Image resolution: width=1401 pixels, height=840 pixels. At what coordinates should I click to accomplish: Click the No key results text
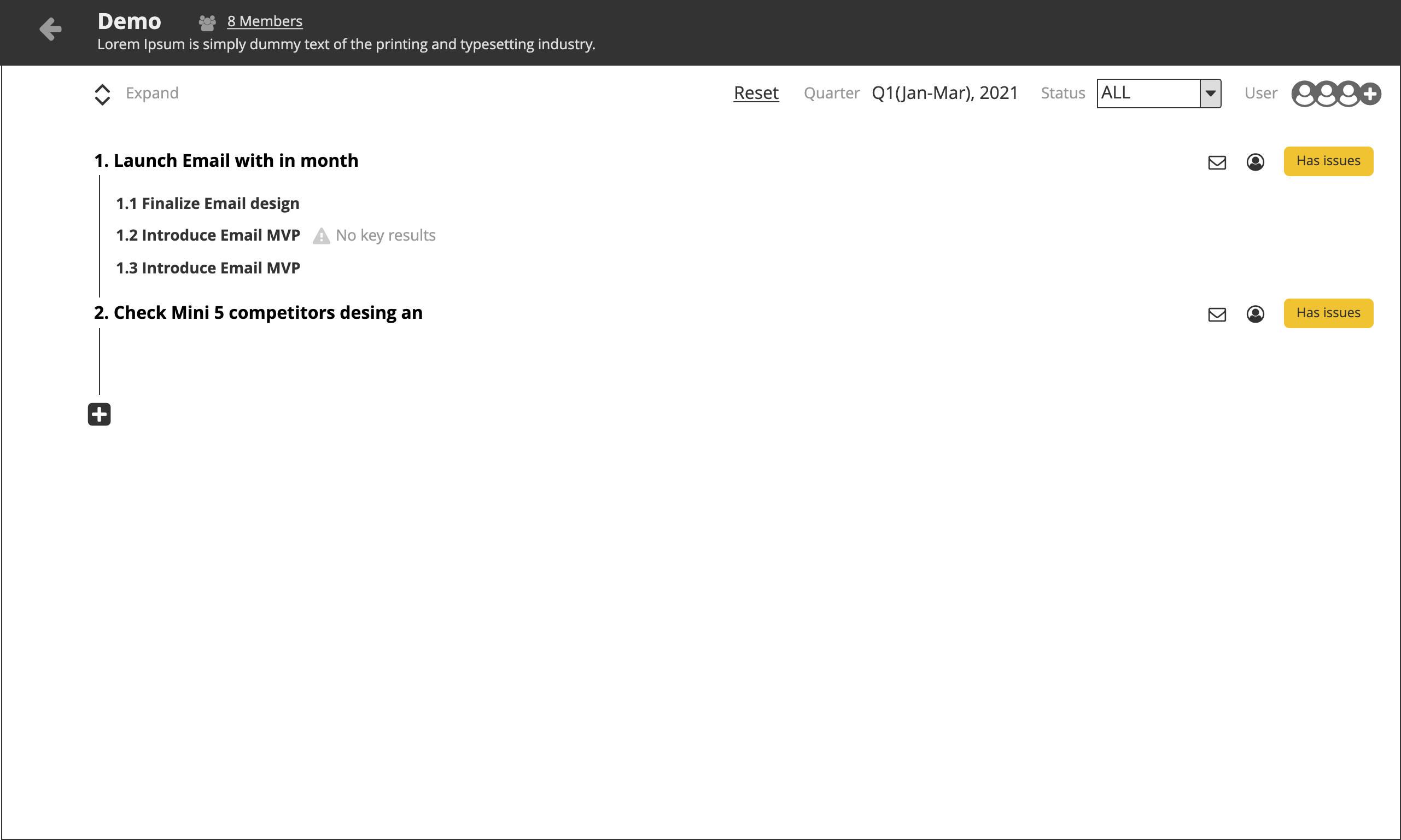click(x=386, y=235)
